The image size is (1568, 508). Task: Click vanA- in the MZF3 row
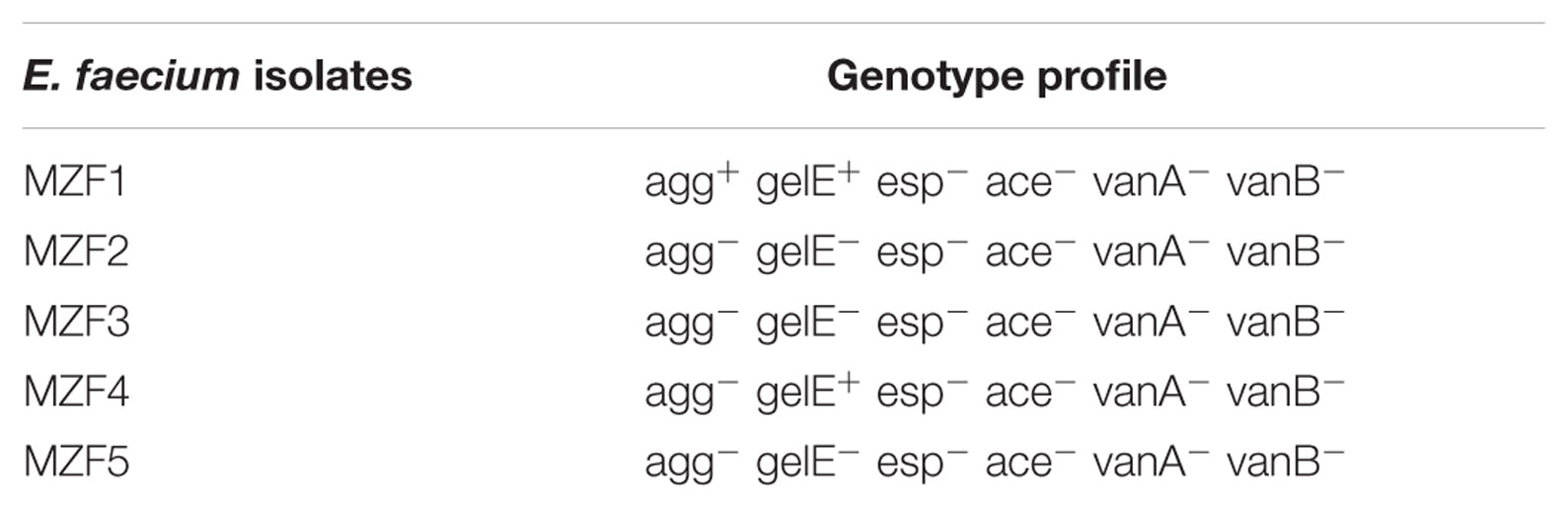(x=1151, y=322)
